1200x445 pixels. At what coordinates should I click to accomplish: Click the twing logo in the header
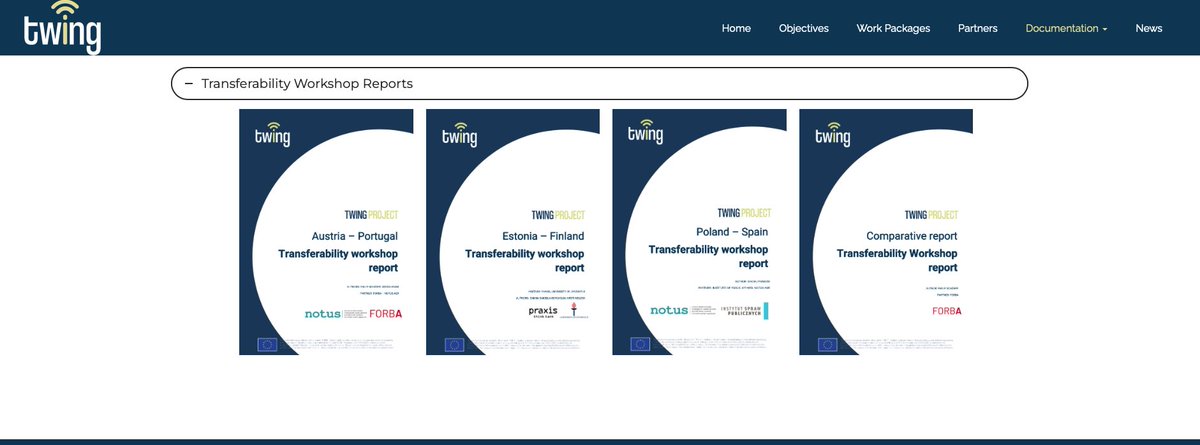click(x=62, y=27)
